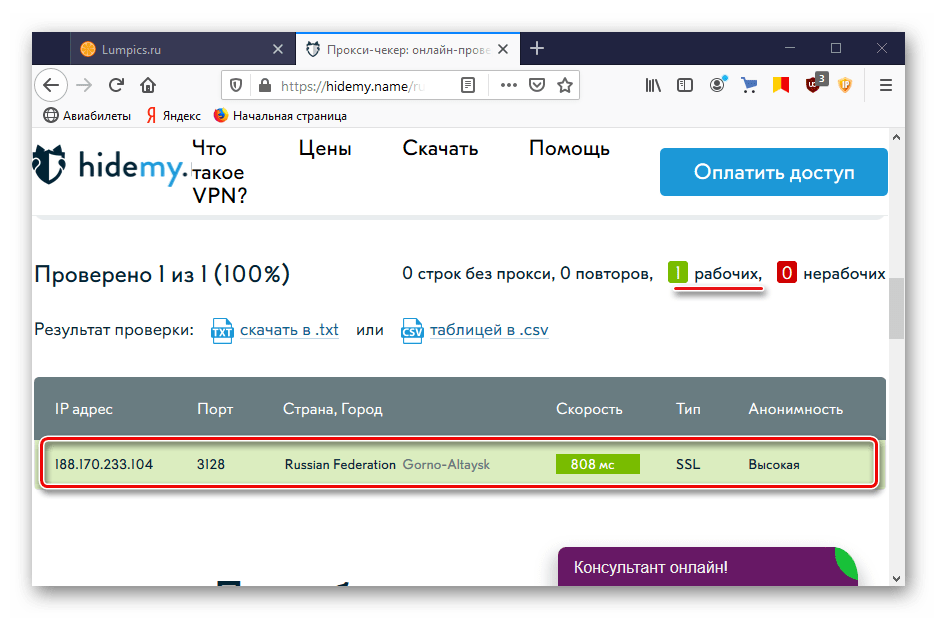Download results via скачать в .txt link

289,330
